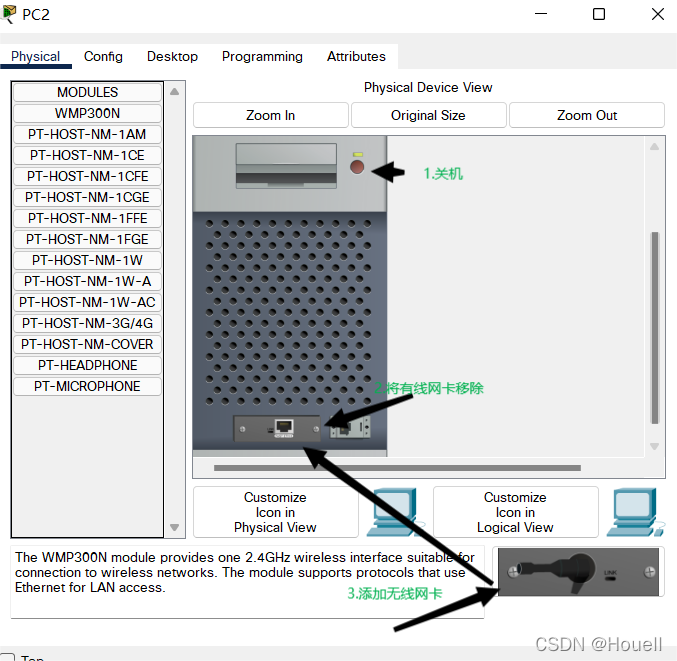
Task: Click the module list scroll down arrow
Action: tap(174, 527)
